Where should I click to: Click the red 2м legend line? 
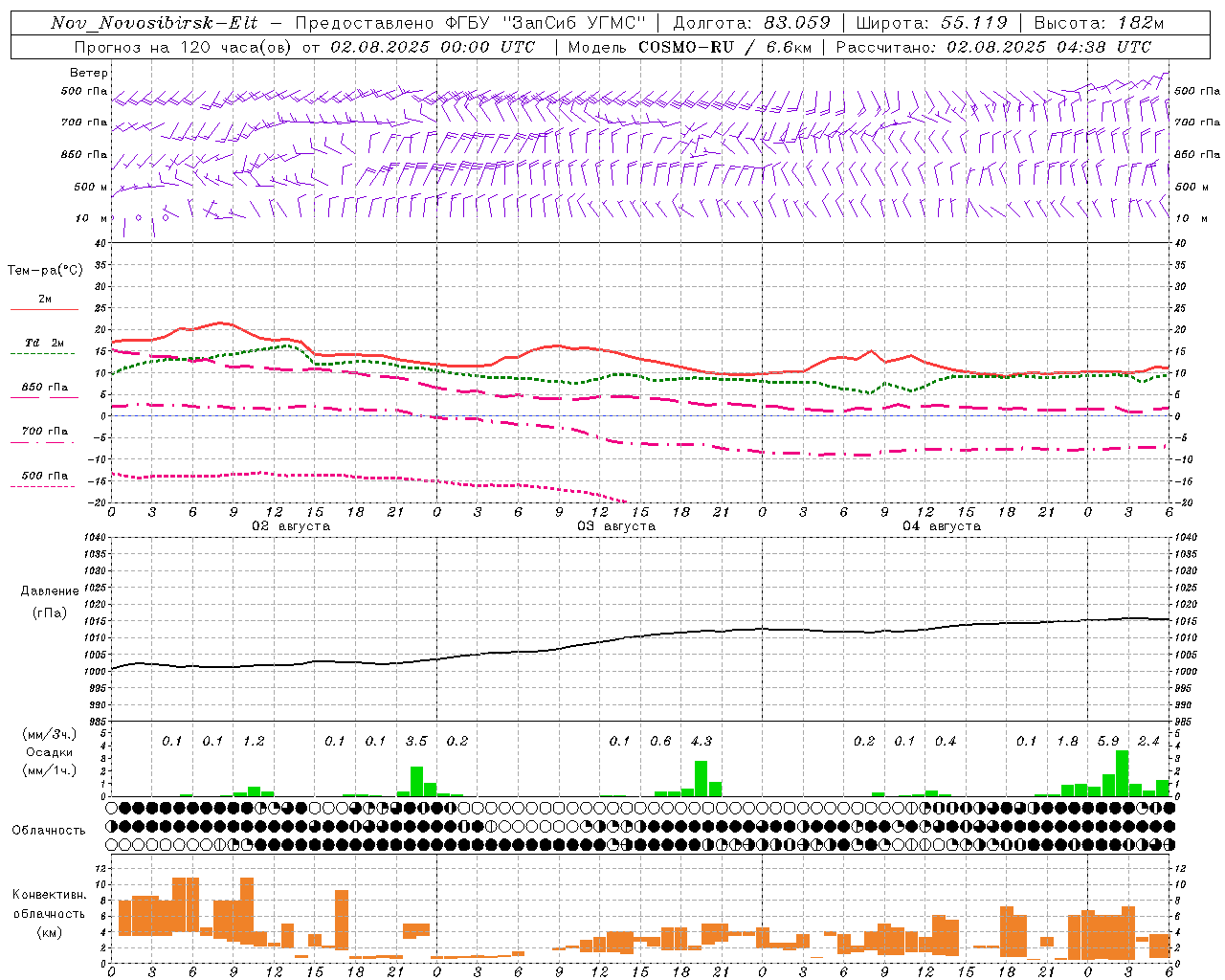[x=44, y=309]
